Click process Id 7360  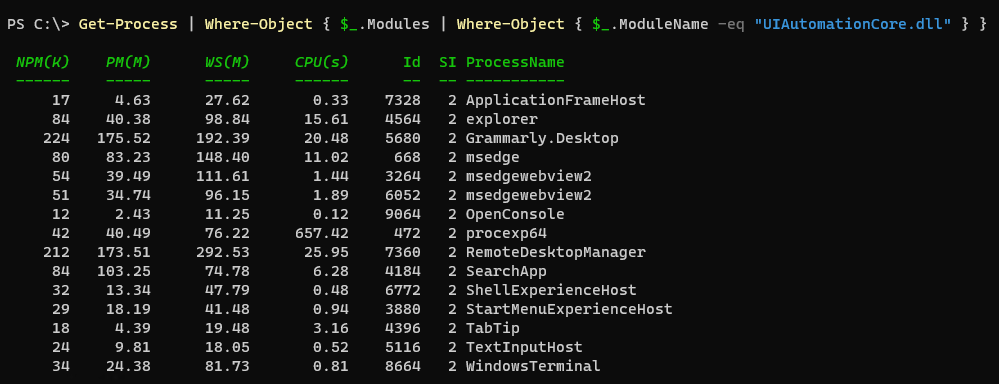coord(403,252)
